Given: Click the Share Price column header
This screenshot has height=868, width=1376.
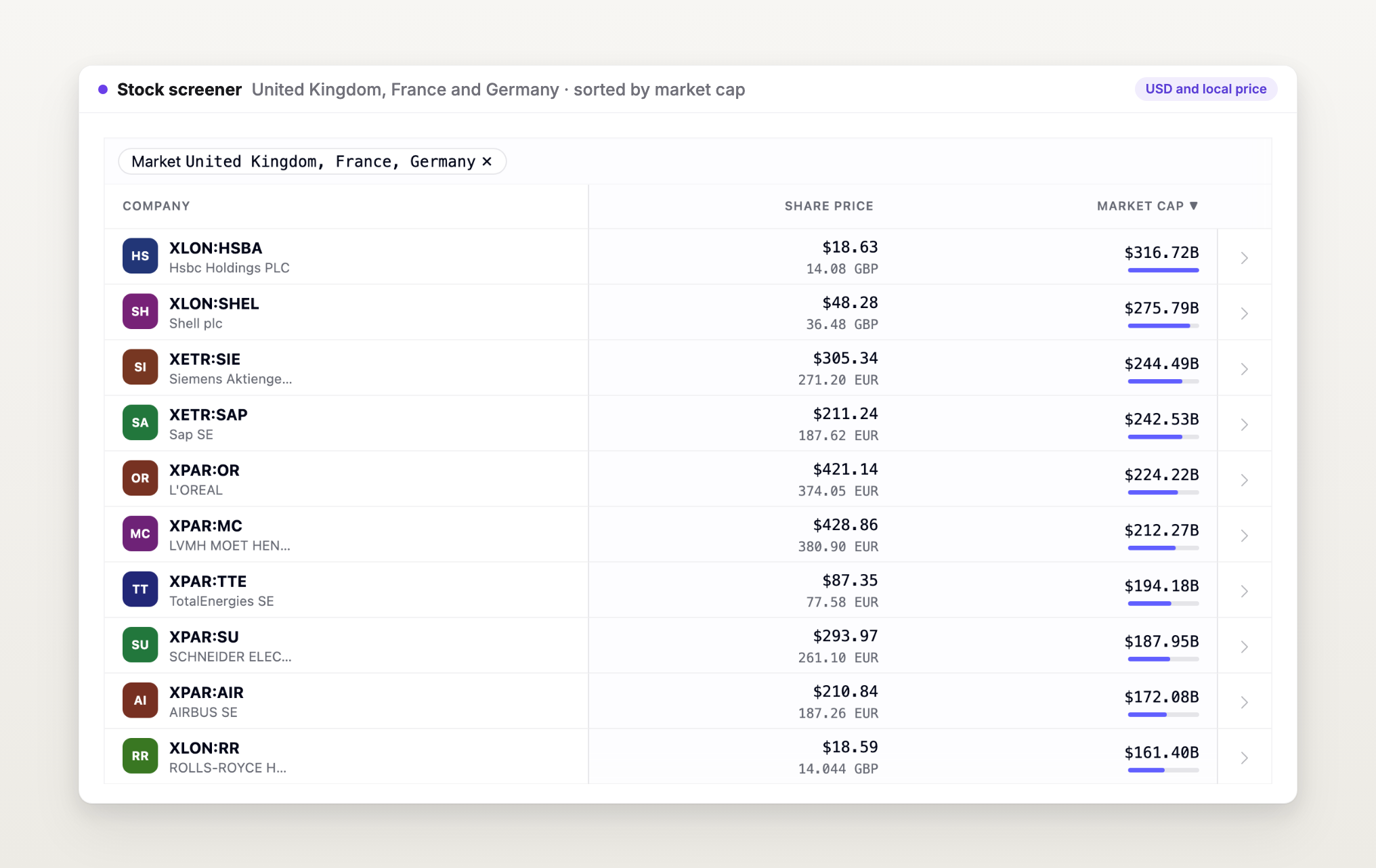Looking at the screenshot, I should pos(829,206).
